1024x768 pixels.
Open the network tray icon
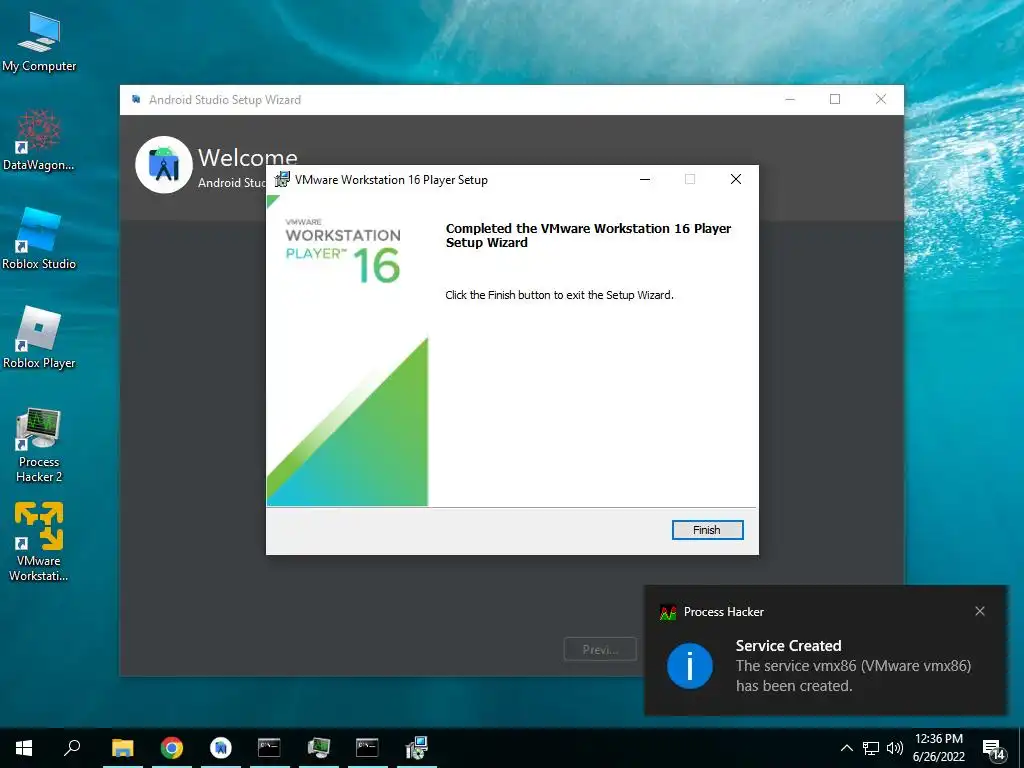point(871,748)
